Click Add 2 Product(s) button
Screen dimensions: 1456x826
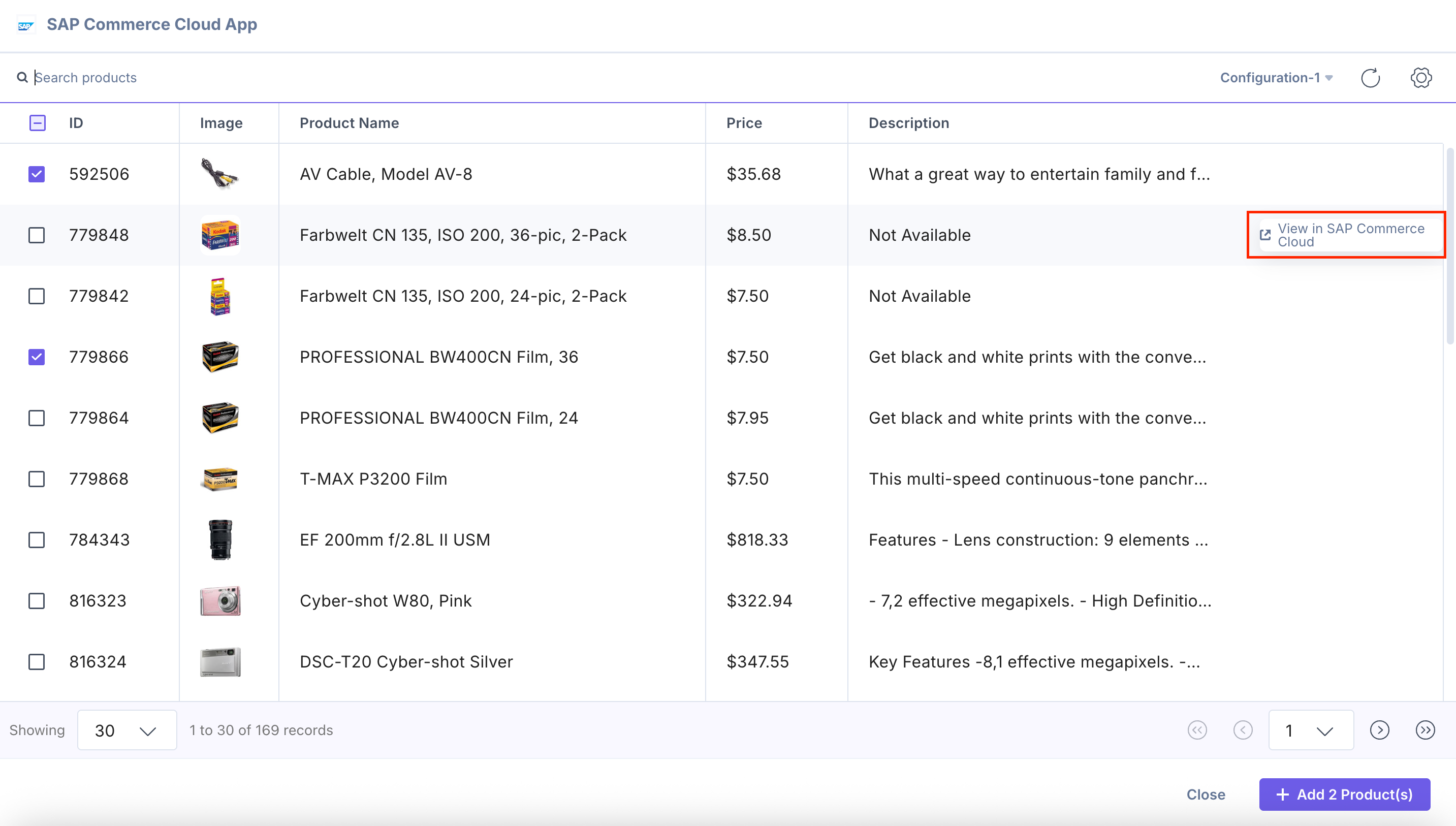pyautogui.click(x=1344, y=794)
